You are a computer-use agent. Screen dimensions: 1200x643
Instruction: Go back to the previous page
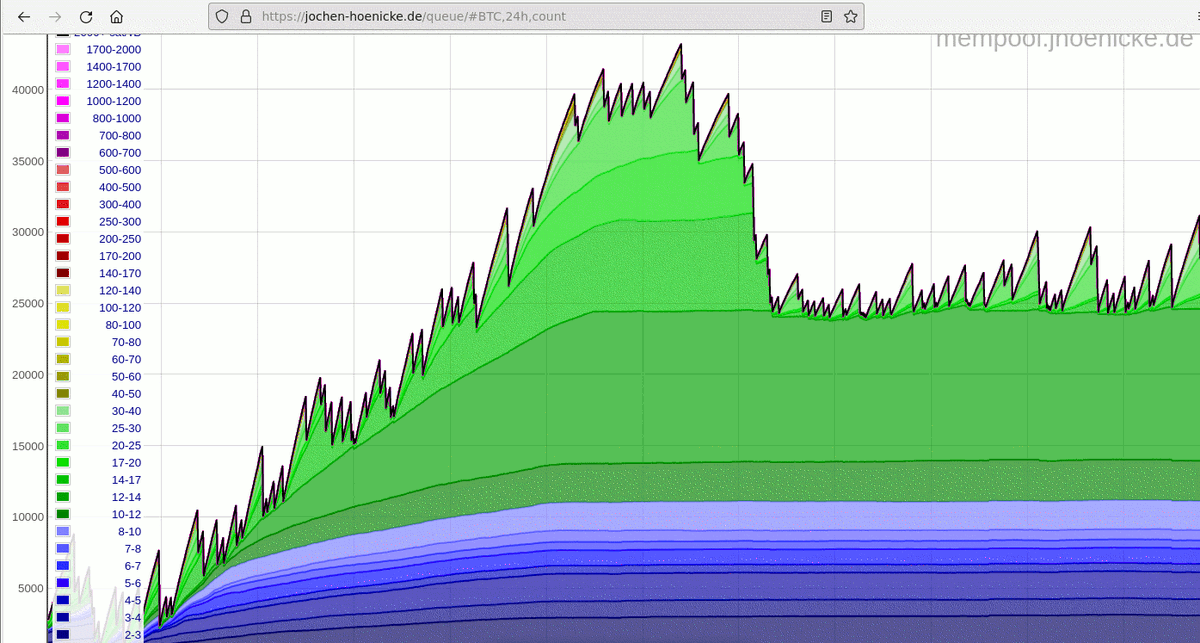25,17
